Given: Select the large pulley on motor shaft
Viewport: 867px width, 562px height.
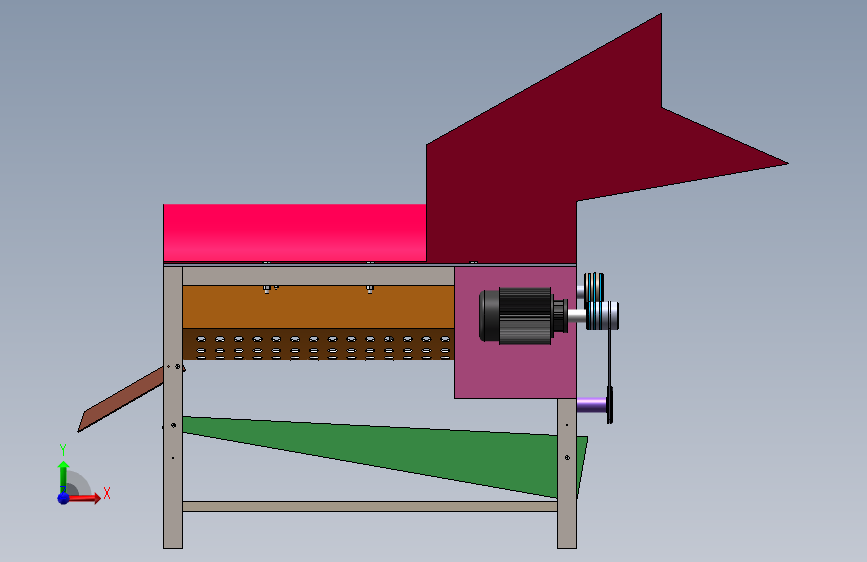Looking at the screenshot, I should coord(603,315).
